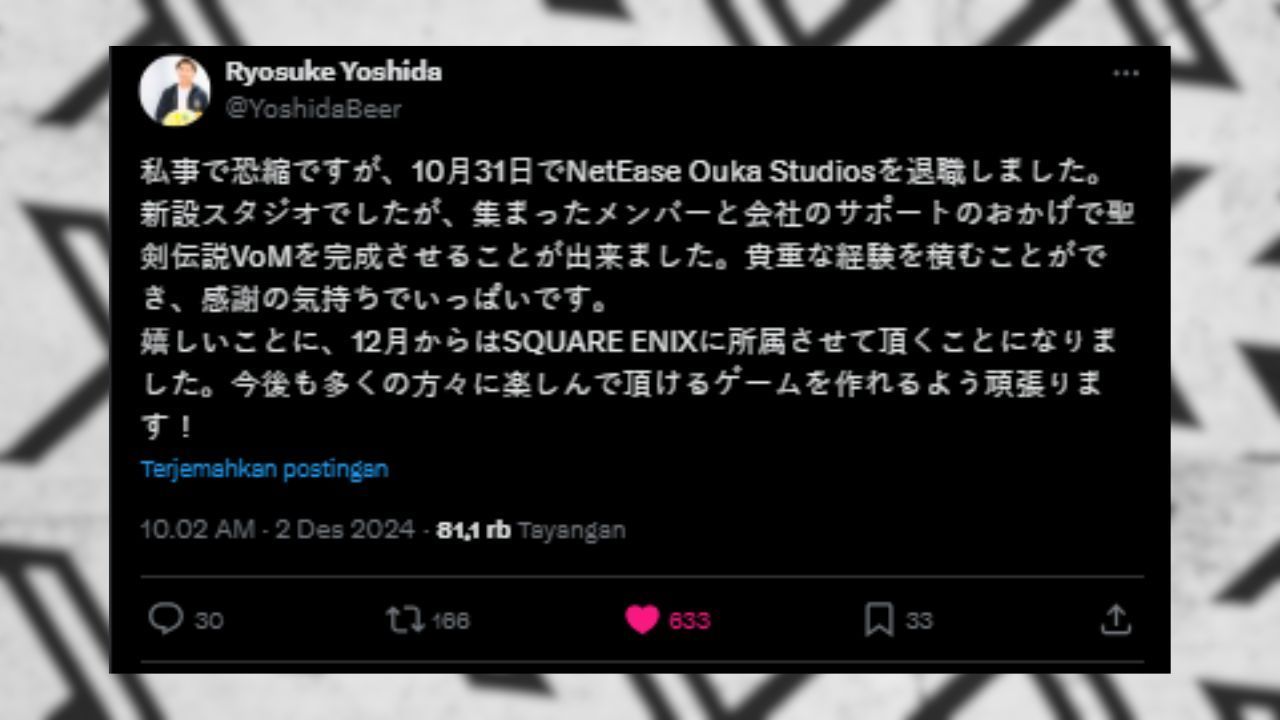Click the last line of the post text
The height and width of the screenshot is (720, 1280).
click(x=165, y=427)
